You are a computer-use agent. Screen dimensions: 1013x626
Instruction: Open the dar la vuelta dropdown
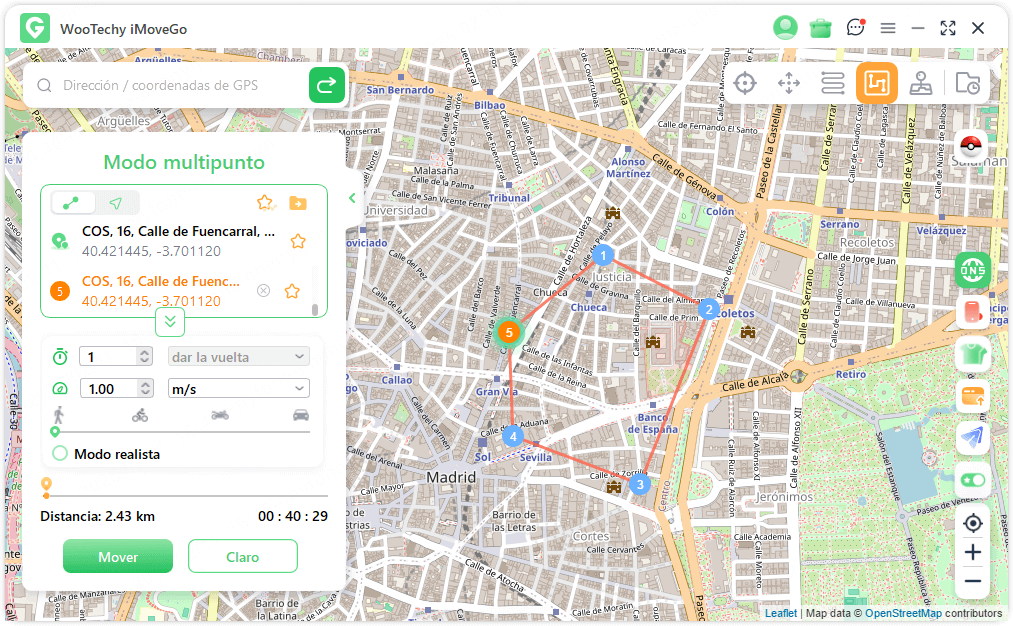[x=238, y=356]
